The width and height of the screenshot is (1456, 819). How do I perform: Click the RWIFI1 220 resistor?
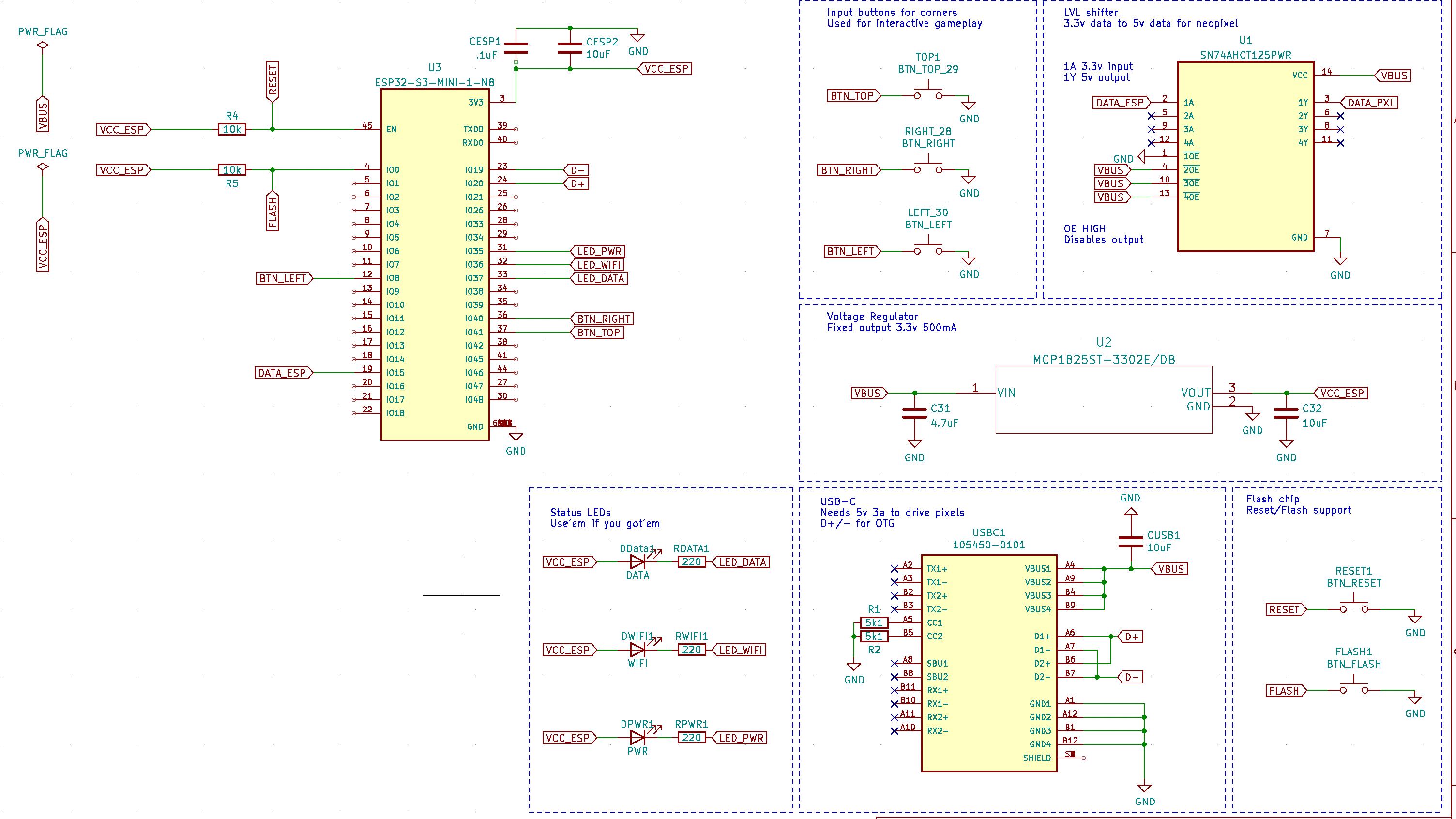(x=692, y=650)
